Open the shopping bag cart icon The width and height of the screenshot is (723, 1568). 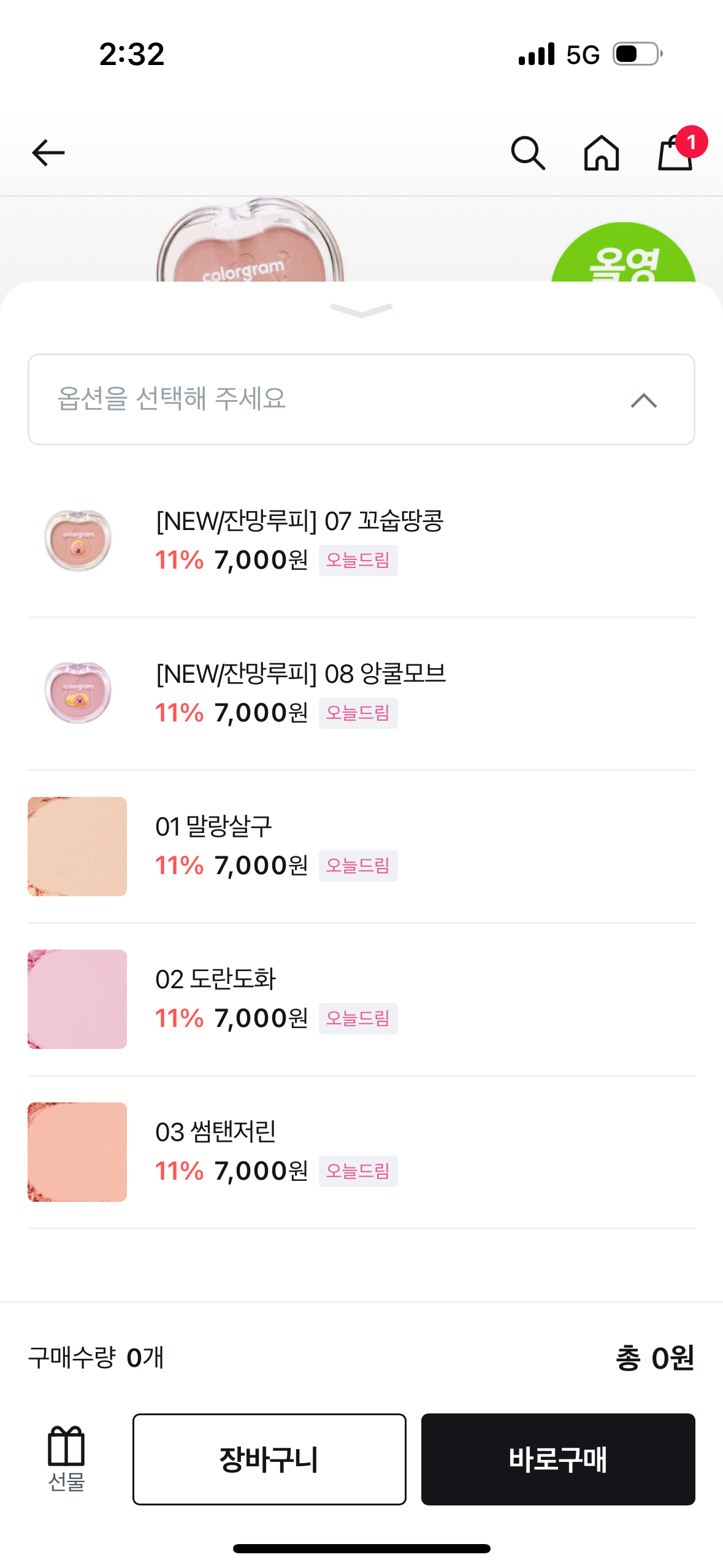pyautogui.click(x=676, y=153)
